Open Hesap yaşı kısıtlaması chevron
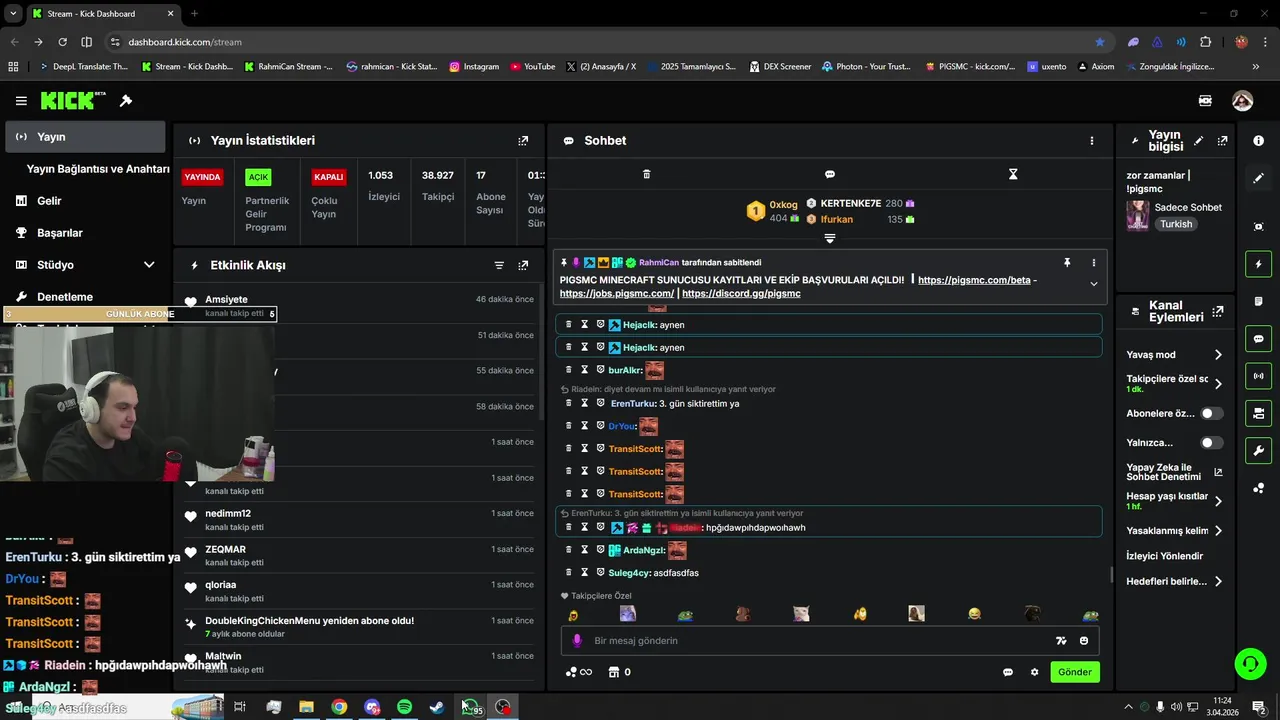This screenshot has height=720, width=1280. 1218,501
